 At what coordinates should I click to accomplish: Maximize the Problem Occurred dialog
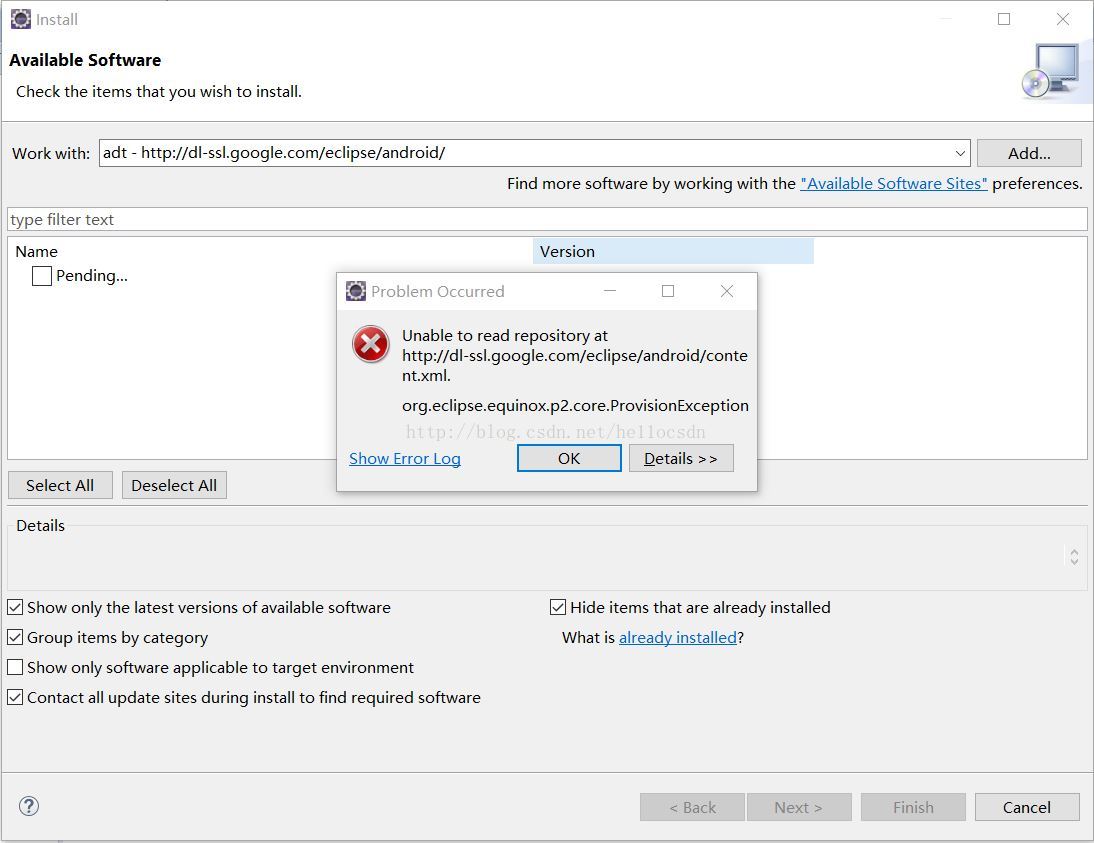(x=668, y=291)
